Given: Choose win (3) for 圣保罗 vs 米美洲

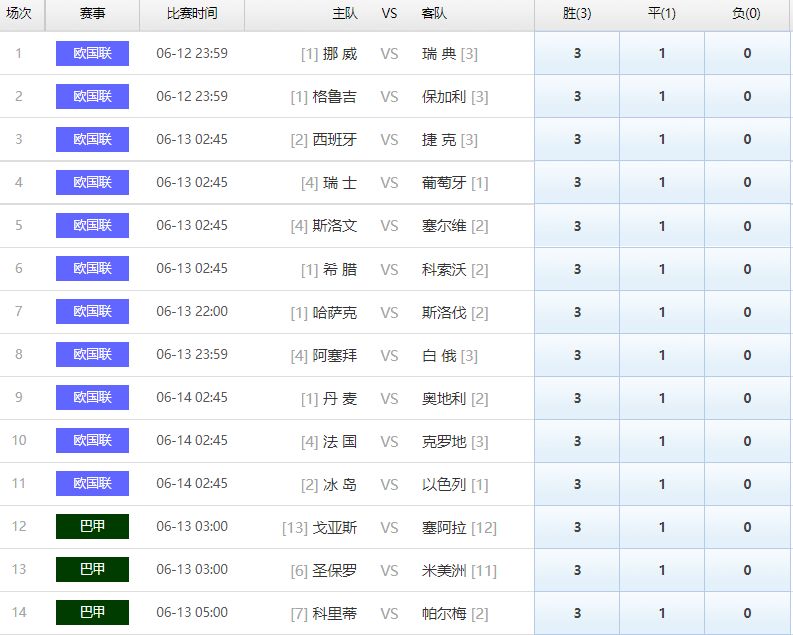Looking at the screenshot, I should tap(577, 570).
